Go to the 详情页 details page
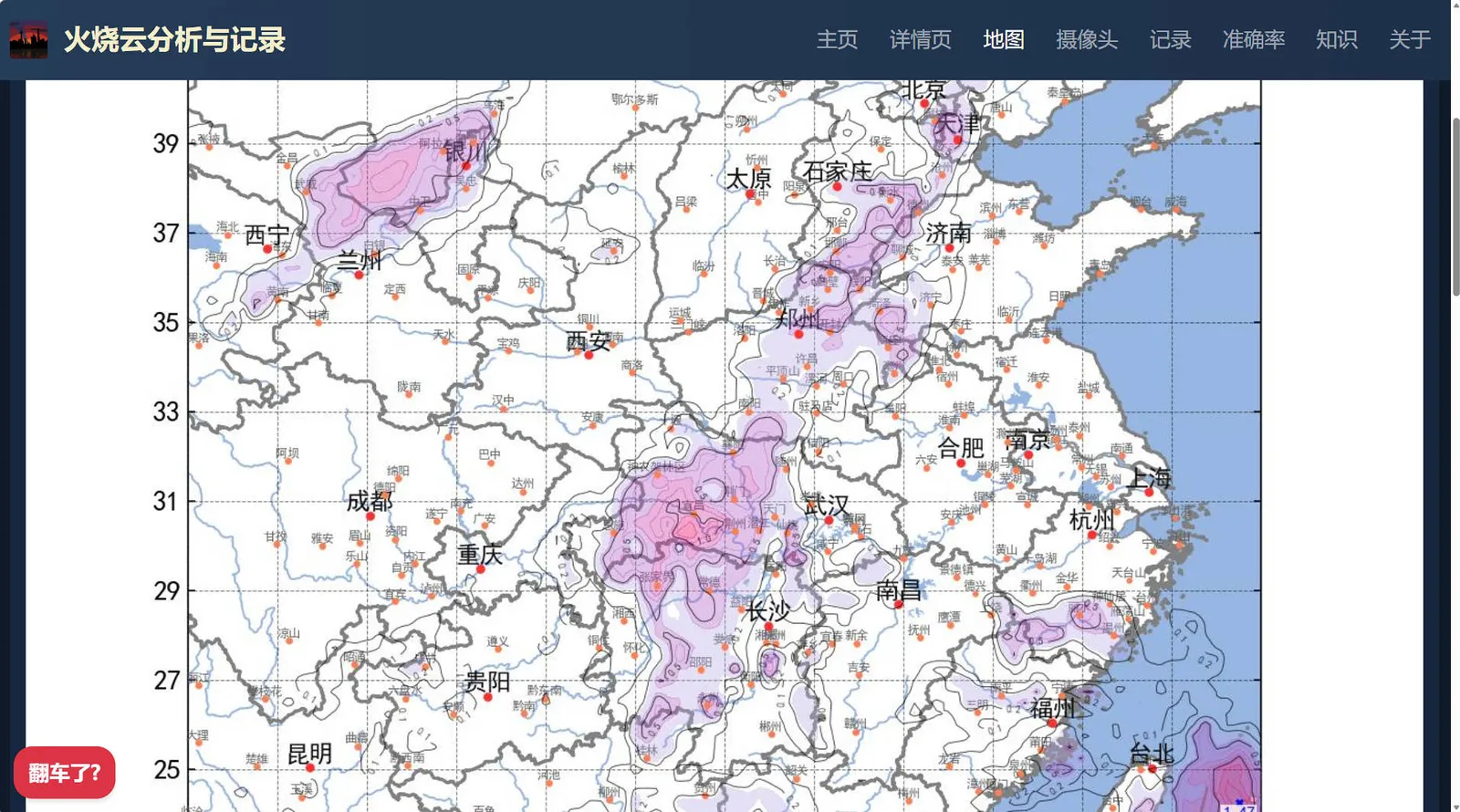1460x812 pixels. (x=920, y=40)
